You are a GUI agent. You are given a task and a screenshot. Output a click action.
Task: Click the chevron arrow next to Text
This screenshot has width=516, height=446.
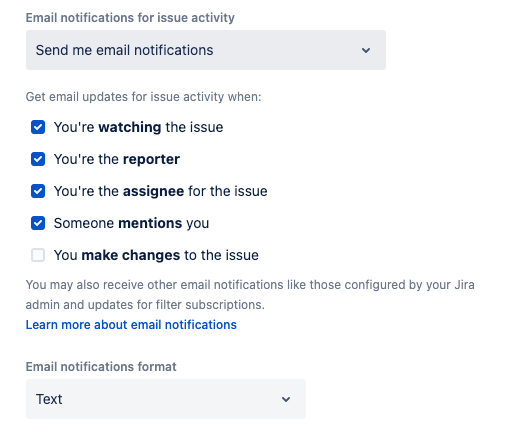coord(286,399)
